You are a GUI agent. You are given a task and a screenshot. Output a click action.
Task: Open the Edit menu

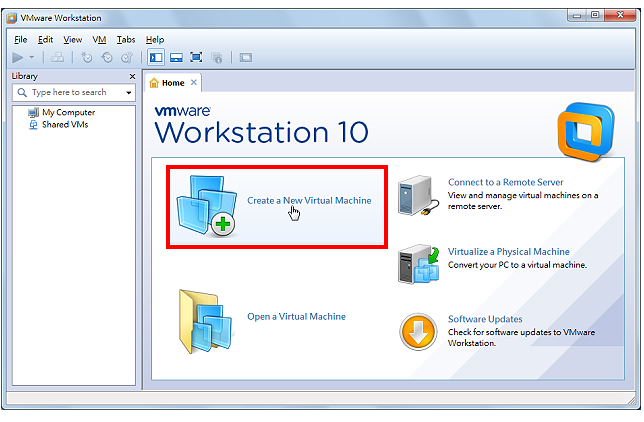[x=45, y=40]
